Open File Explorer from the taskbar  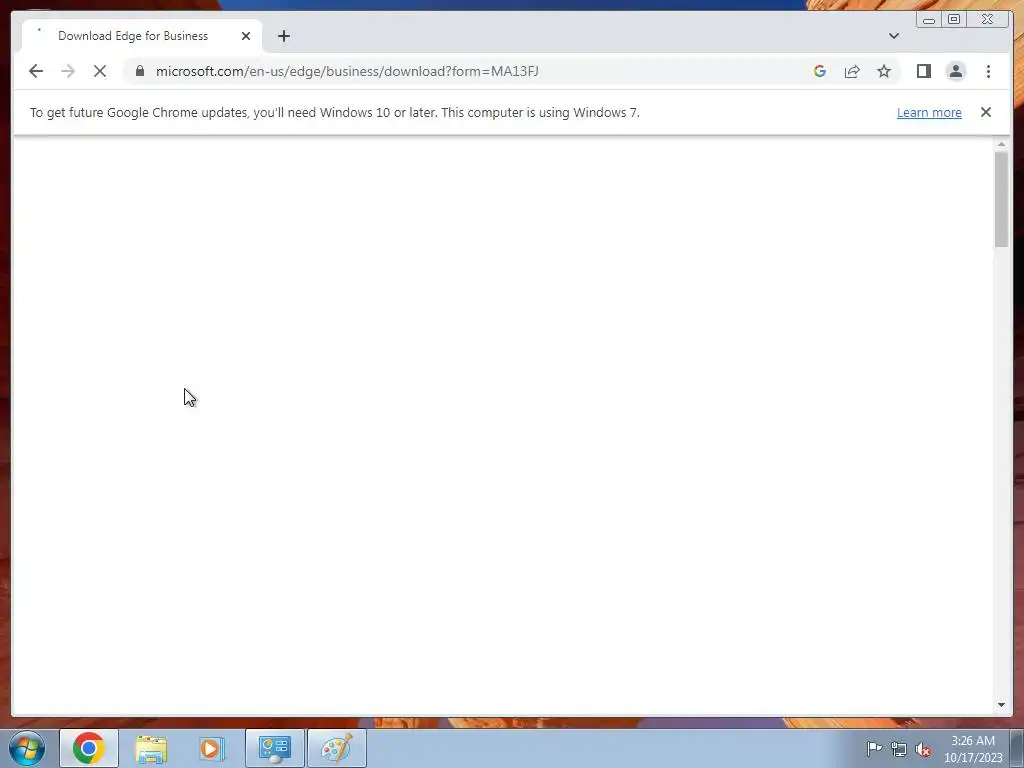tap(151, 748)
